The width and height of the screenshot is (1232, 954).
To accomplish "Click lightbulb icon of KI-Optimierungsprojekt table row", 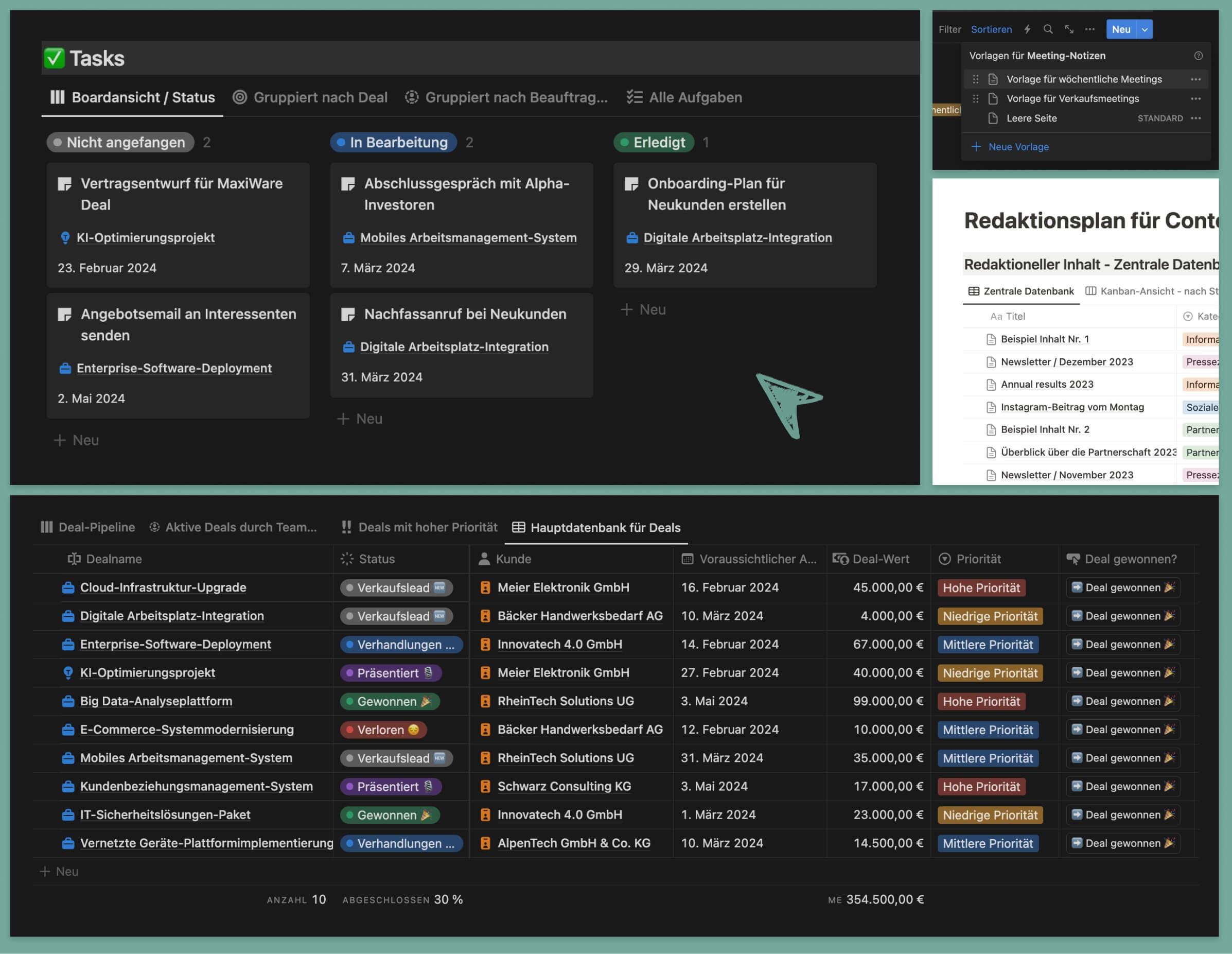I will [x=68, y=673].
